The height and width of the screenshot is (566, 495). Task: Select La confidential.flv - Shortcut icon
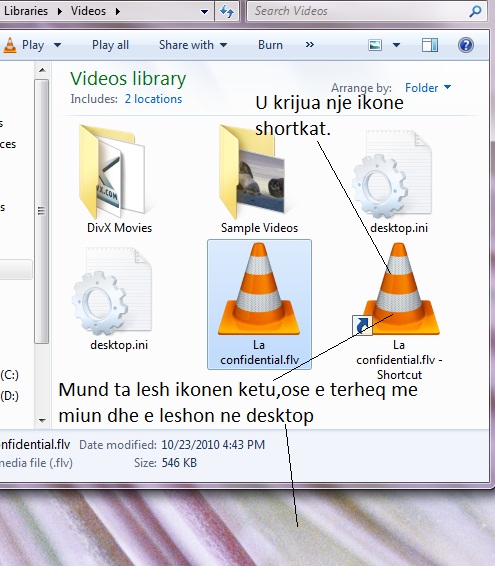coord(399,310)
